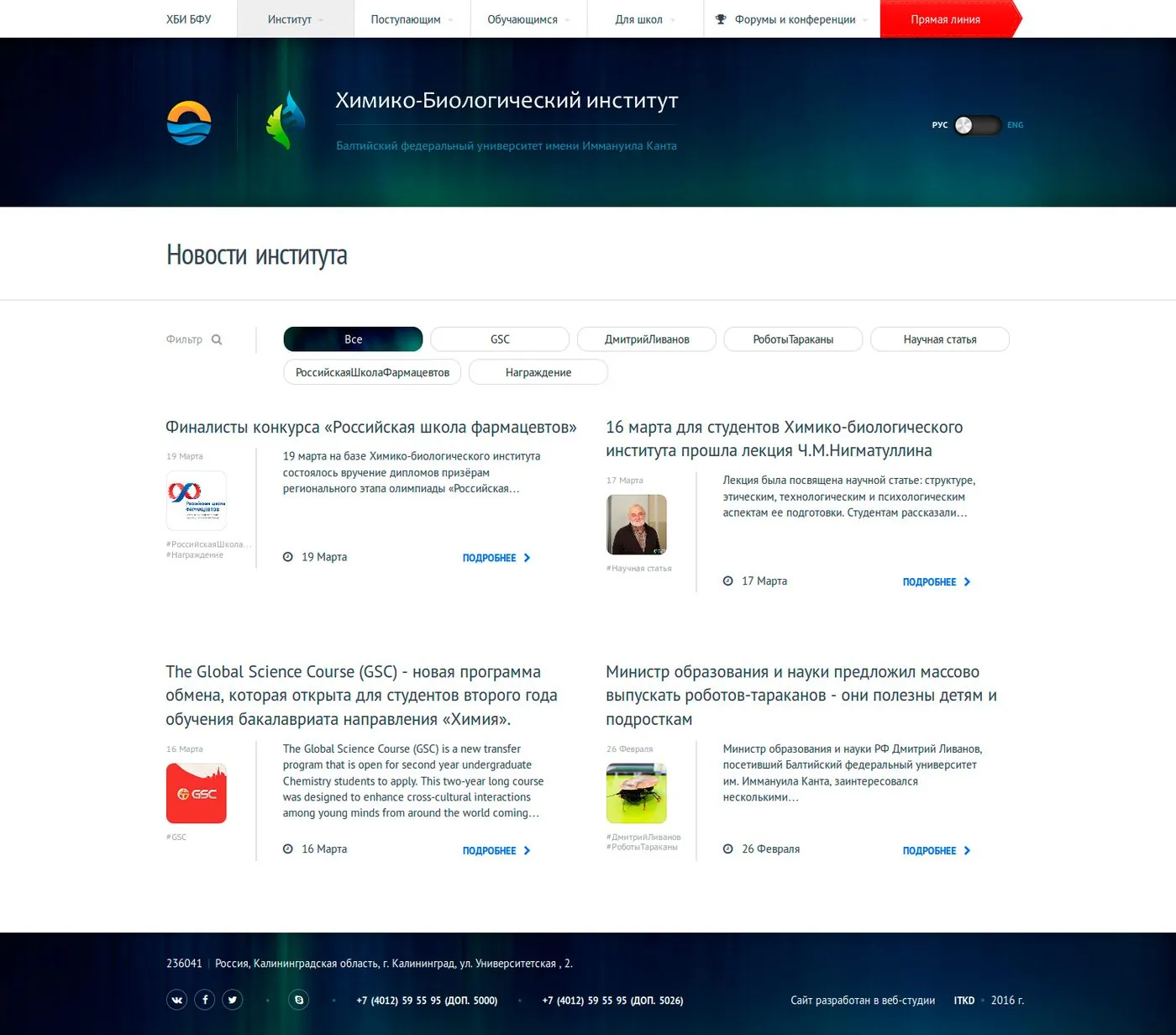Click the arrow after ПОДРОБНЕЕ for pharmacists news
1176x1035 pixels.
point(527,558)
